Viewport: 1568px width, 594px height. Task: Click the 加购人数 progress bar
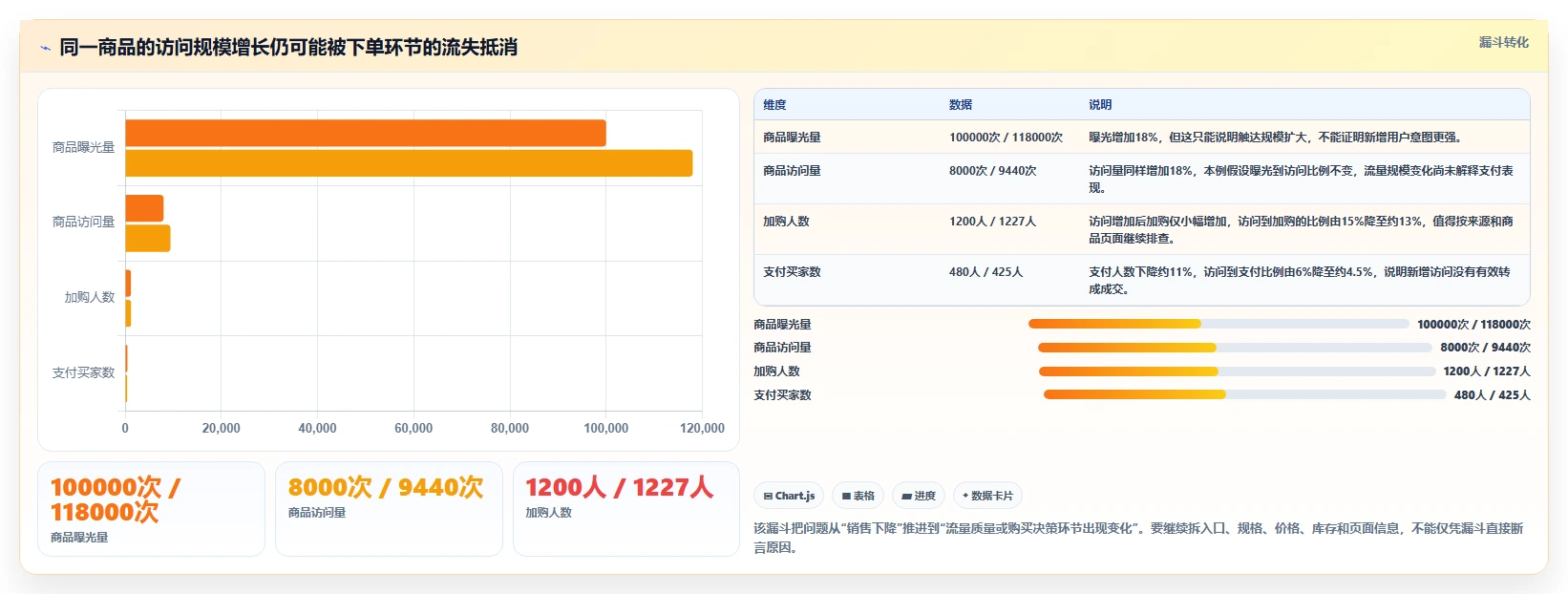coord(1237,371)
